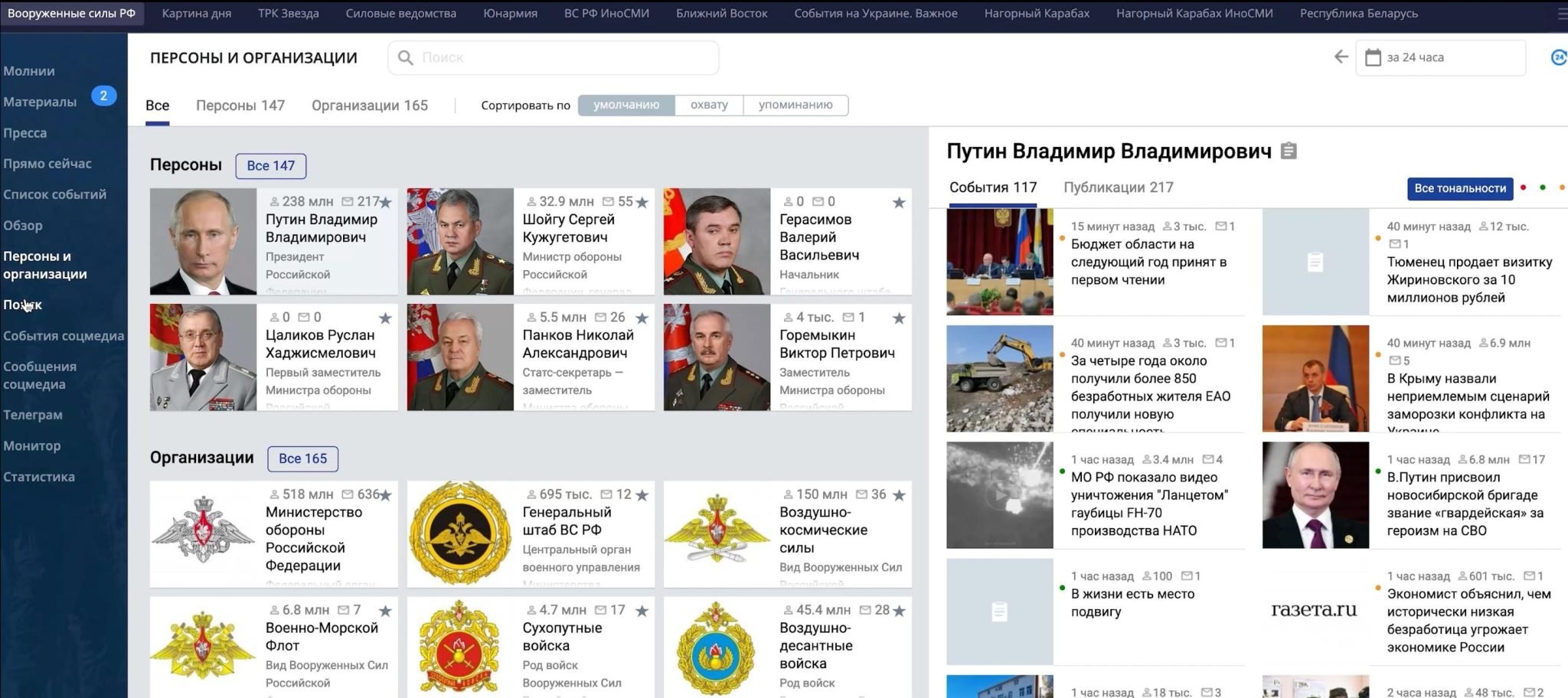Click the clipboard icon next to Путин Владимир Владимирович
Image resolution: width=1568 pixels, height=698 pixels.
pyautogui.click(x=1289, y=151)
